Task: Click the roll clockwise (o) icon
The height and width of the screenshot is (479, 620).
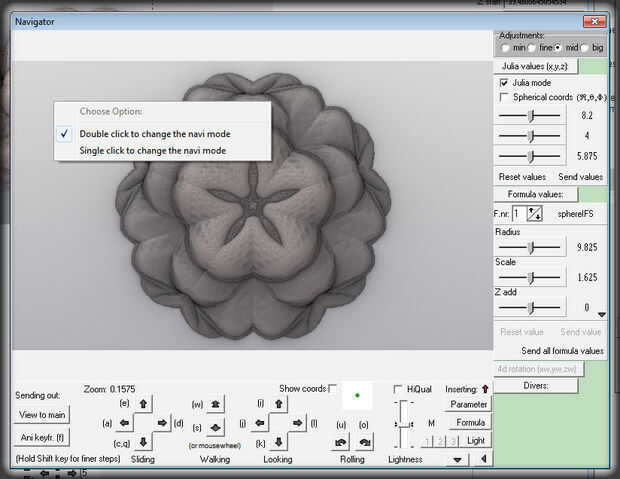Action: (364, 441)
